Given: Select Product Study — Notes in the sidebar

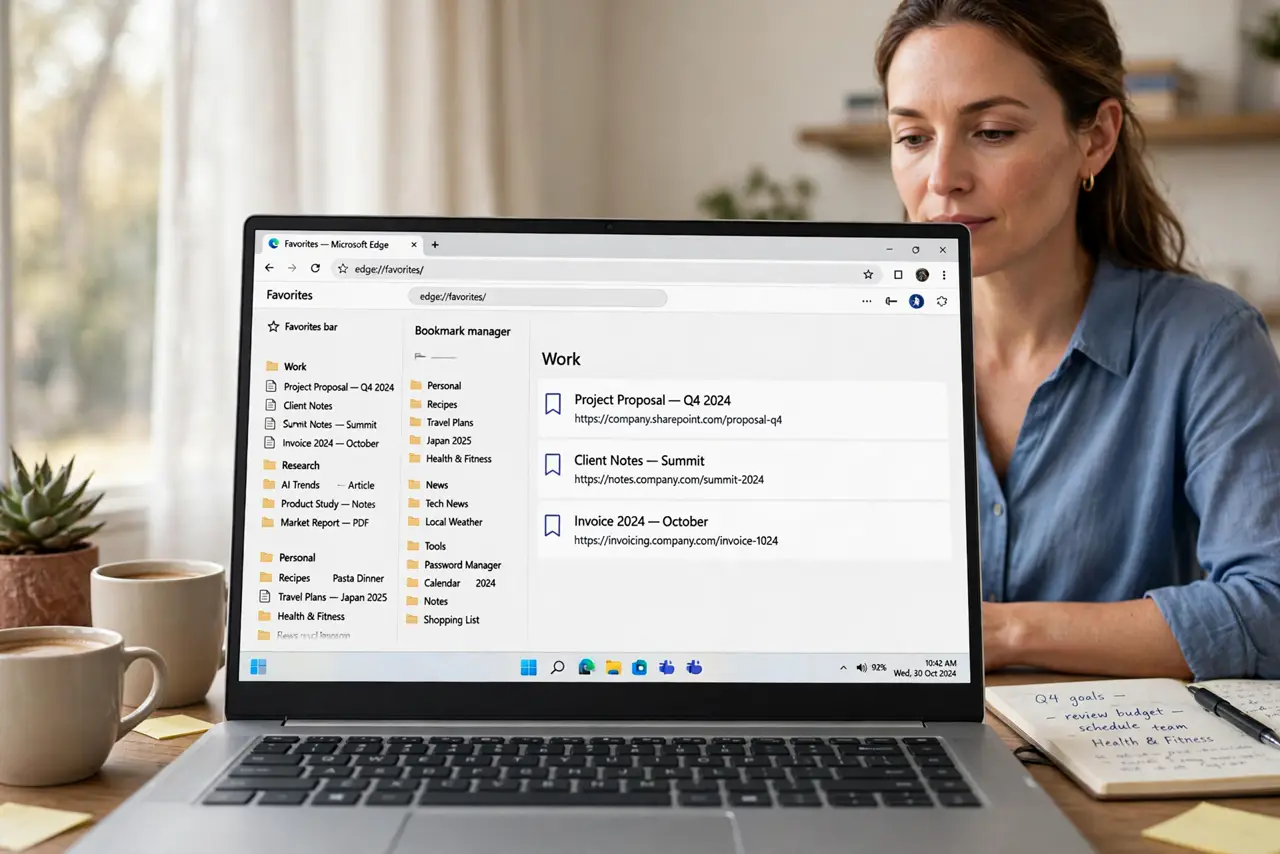Looking at the screenshot, I should (318, 504).
